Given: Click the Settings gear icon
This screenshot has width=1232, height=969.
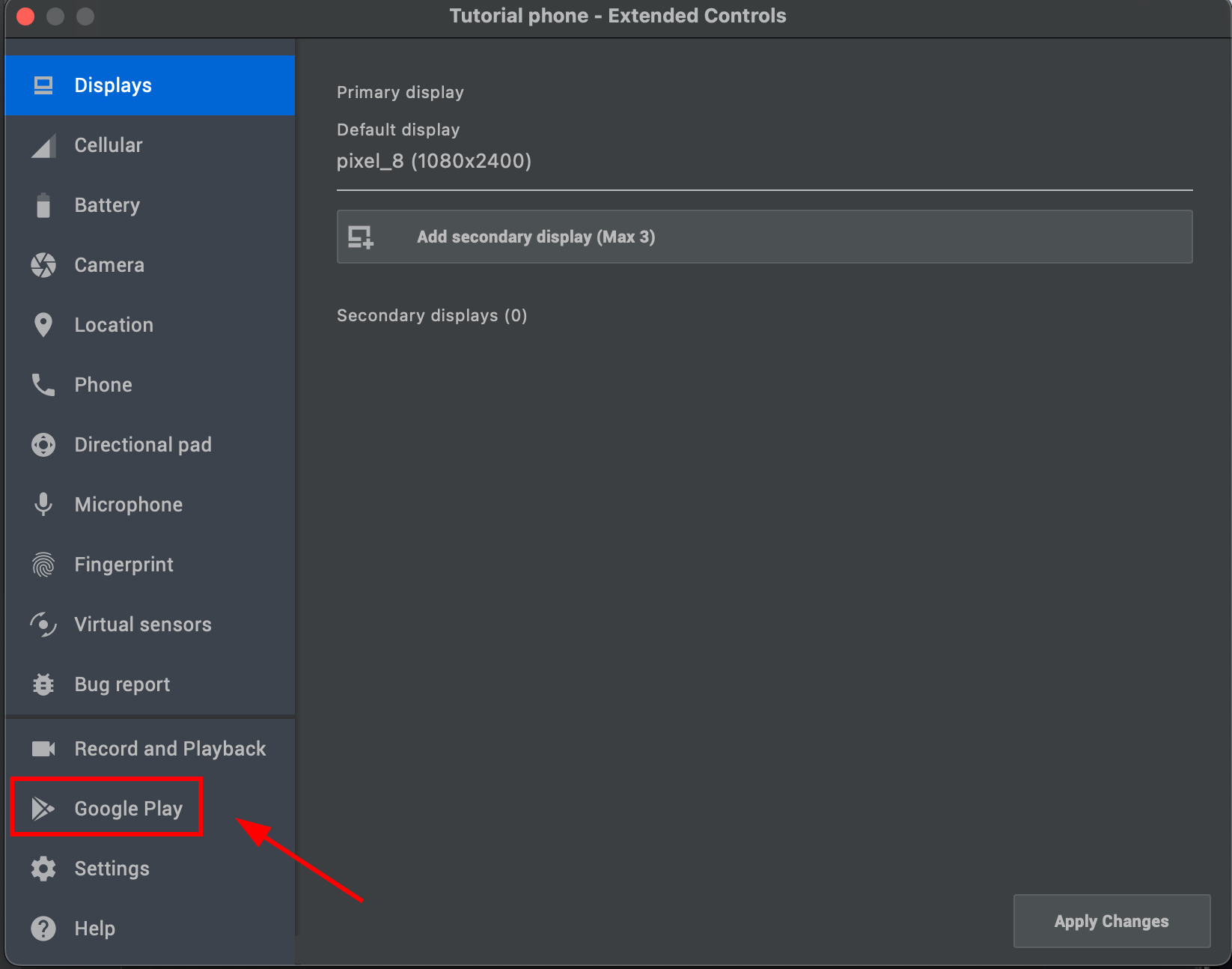Looking at the screenshot, I should click(x=43, y=868).
